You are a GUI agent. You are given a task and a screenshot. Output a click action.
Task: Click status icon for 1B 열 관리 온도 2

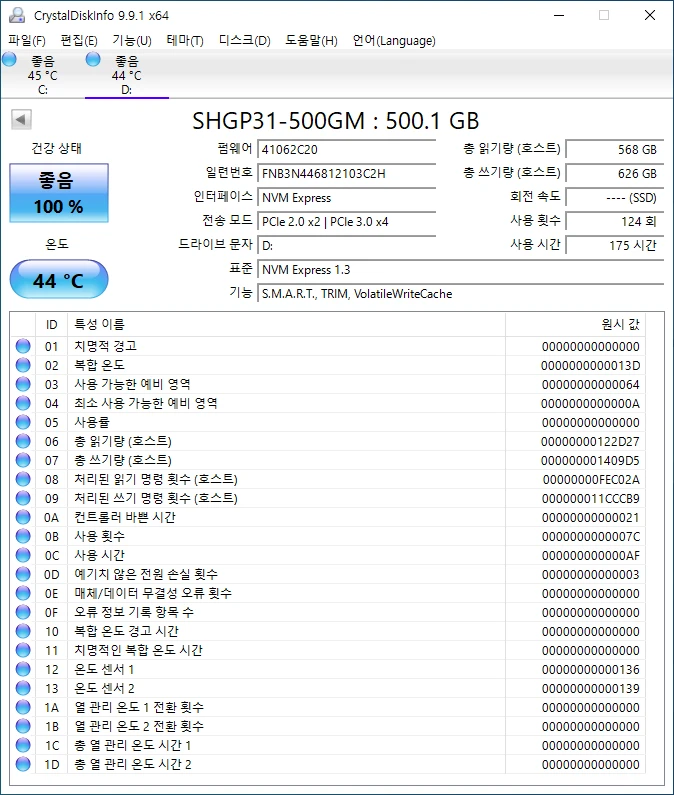(x=23, y=726)
